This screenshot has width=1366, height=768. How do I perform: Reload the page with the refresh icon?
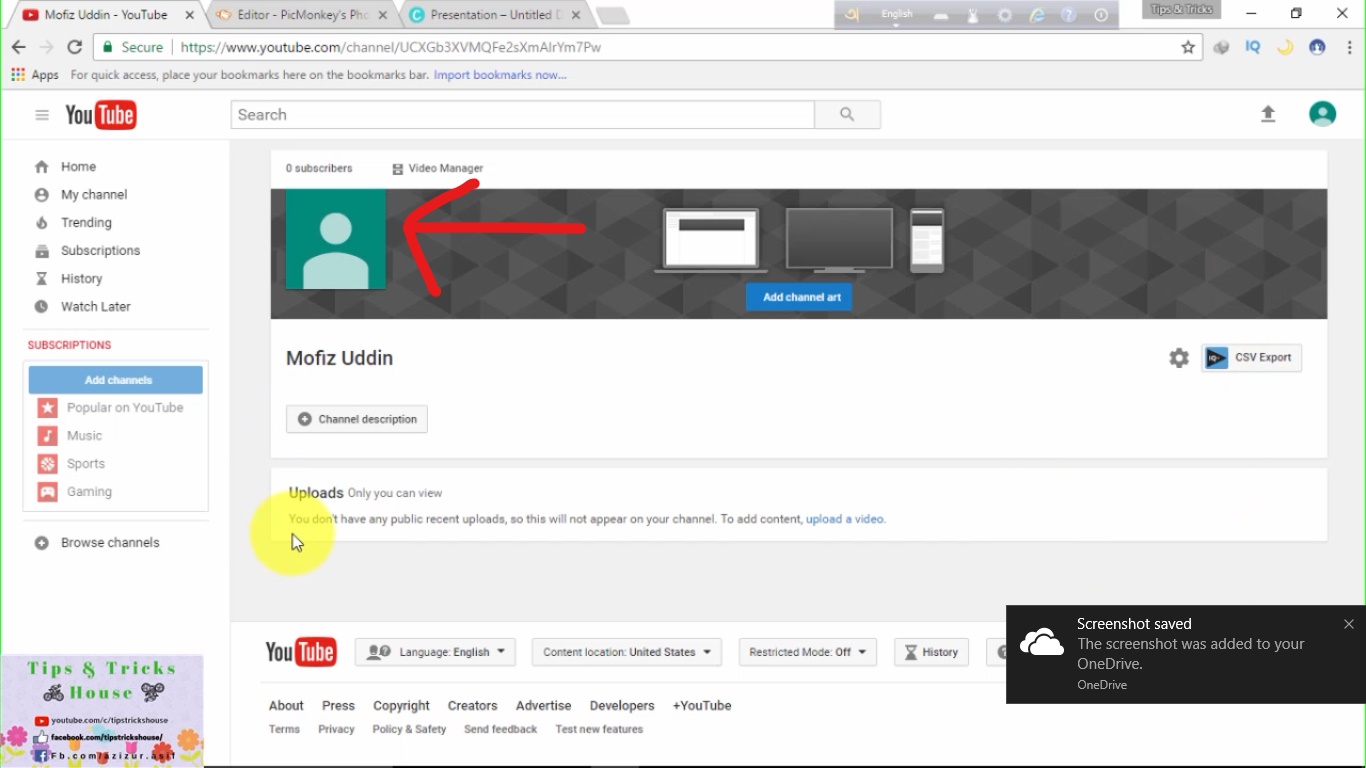click(74, 47)
